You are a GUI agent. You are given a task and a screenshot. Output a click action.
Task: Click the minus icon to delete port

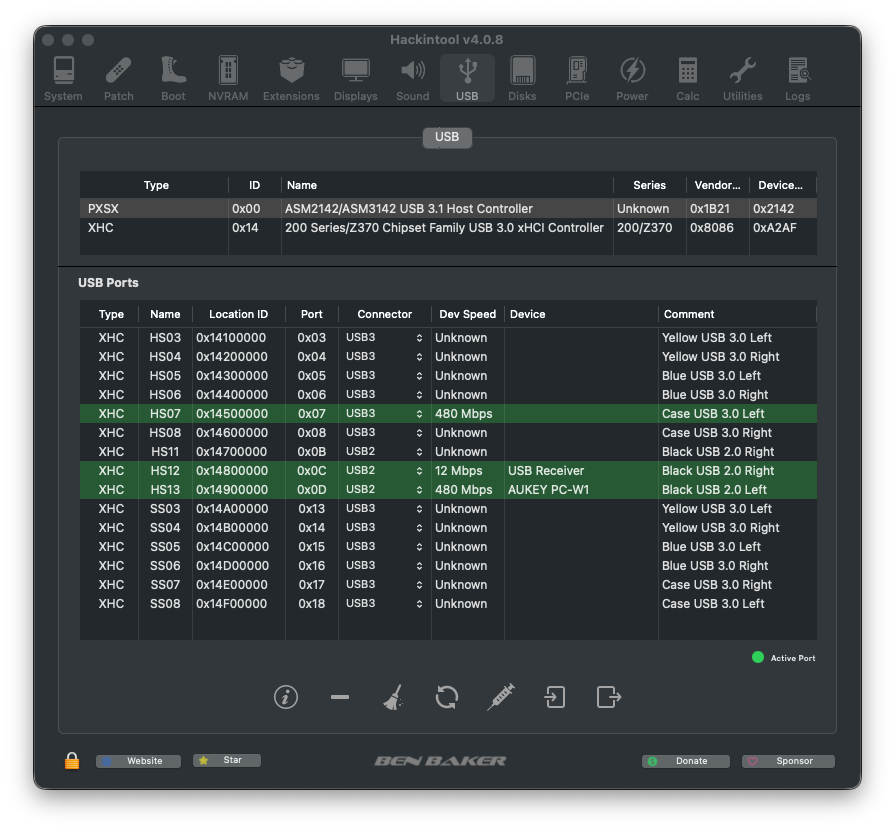click(x=340, y=697)
